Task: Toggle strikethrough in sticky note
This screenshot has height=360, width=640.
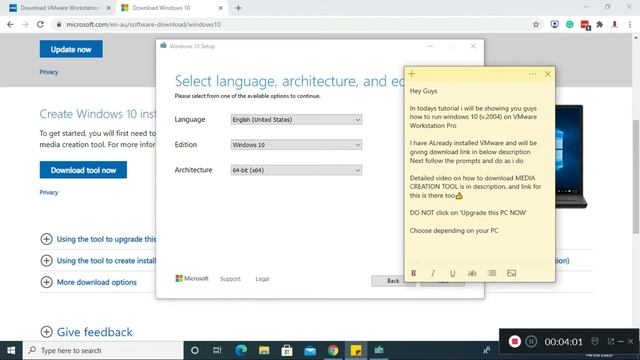Action: click(x=472, y=273)
